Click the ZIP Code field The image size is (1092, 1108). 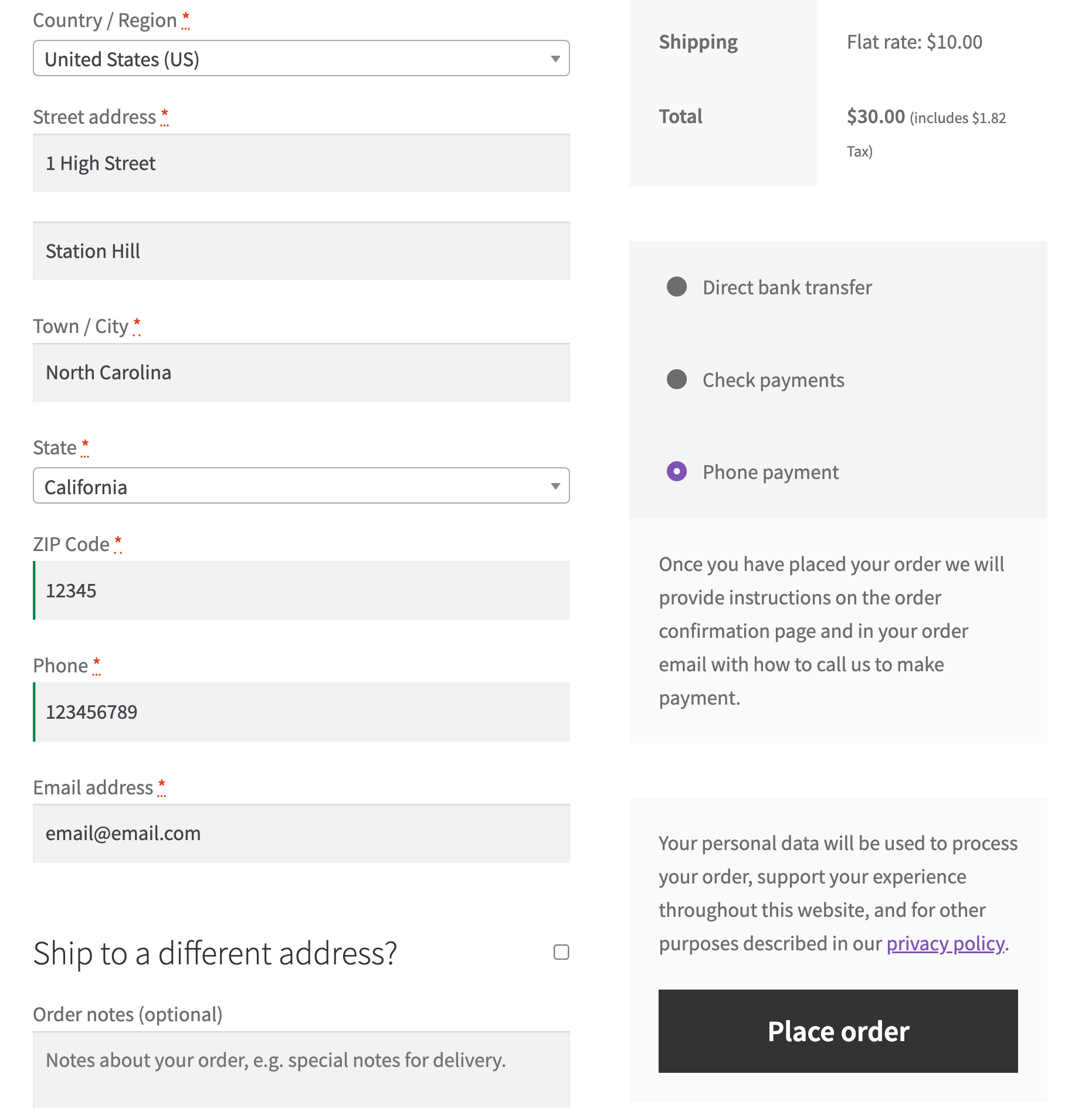pos(301,590)
